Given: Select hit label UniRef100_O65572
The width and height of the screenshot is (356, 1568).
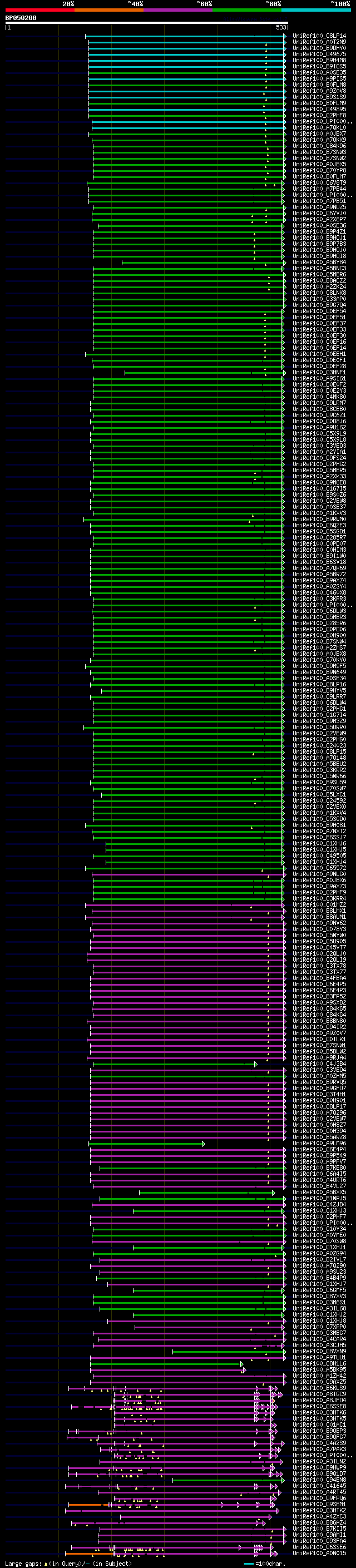Looking at the screenshot, I should pyautogui.click(x=319, y=869).
